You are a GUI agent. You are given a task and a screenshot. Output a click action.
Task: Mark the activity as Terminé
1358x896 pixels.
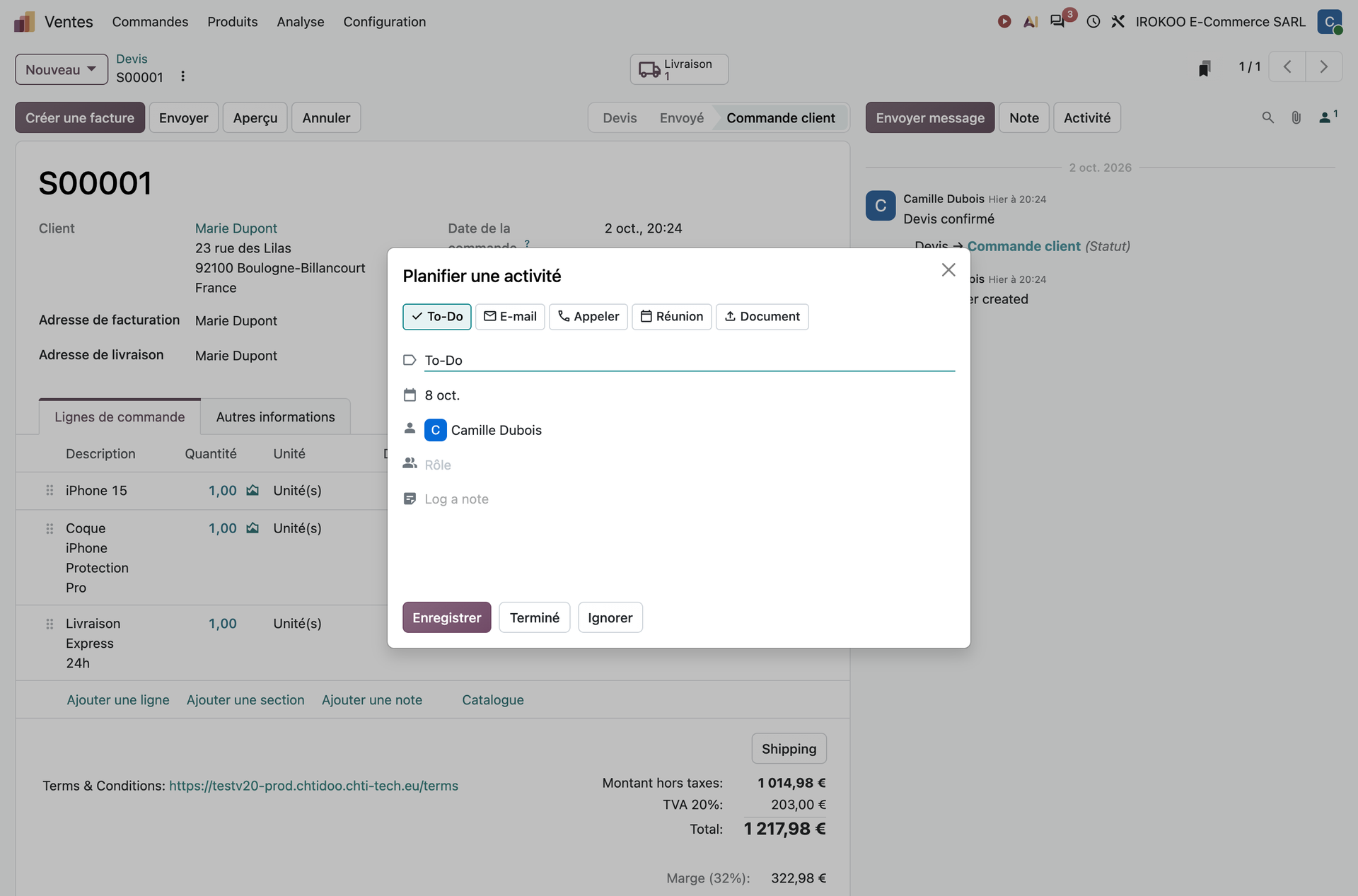[x=535, y=617]
